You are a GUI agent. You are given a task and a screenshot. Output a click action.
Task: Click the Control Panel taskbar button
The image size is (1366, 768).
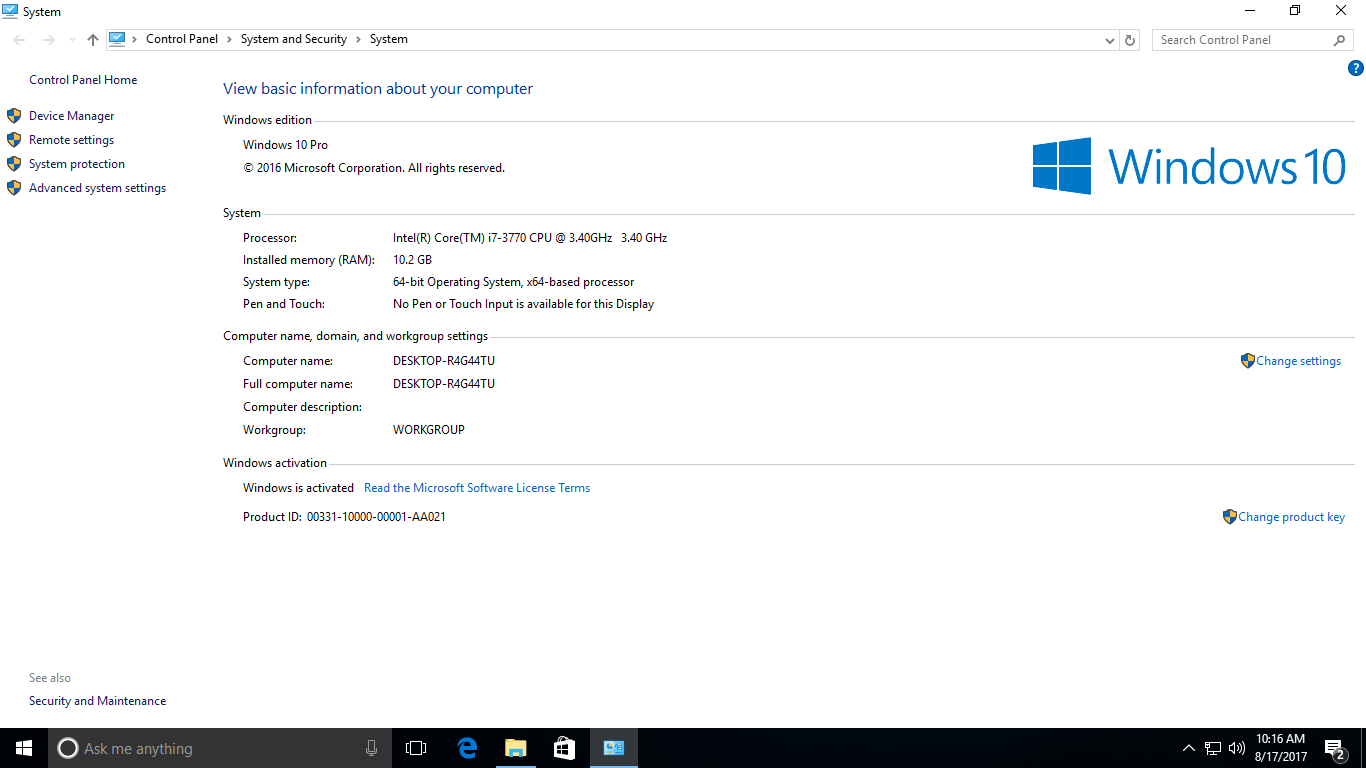pyautogui.click(x=613, y=748)
